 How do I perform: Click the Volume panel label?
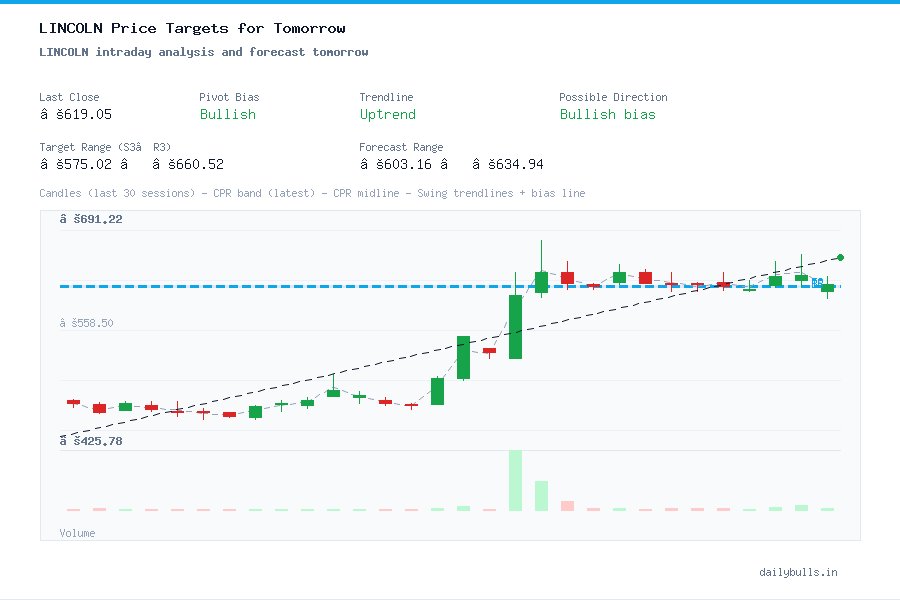click(x=77, y=533)
